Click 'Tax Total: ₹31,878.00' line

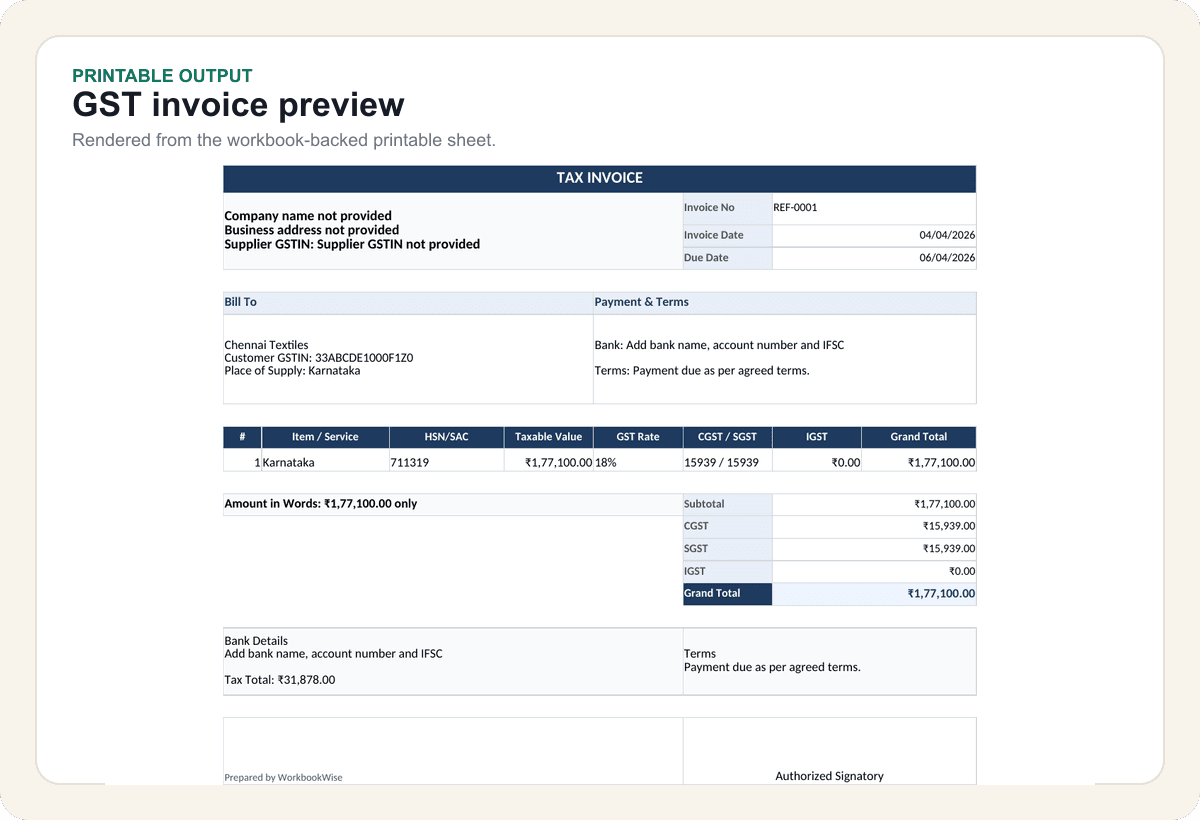(280, 680)
